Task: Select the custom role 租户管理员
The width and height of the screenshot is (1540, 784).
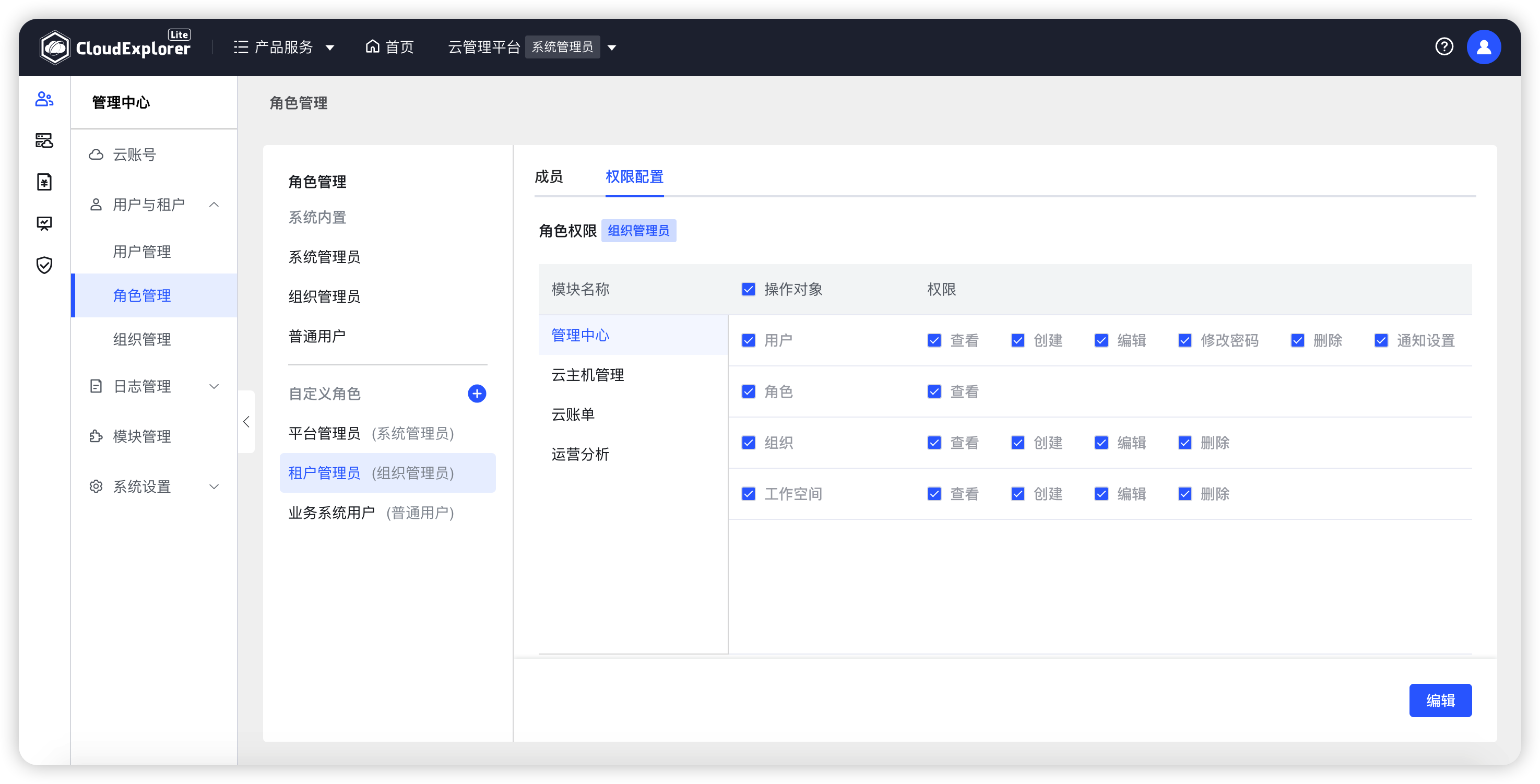Action: (x=387, y=473)
